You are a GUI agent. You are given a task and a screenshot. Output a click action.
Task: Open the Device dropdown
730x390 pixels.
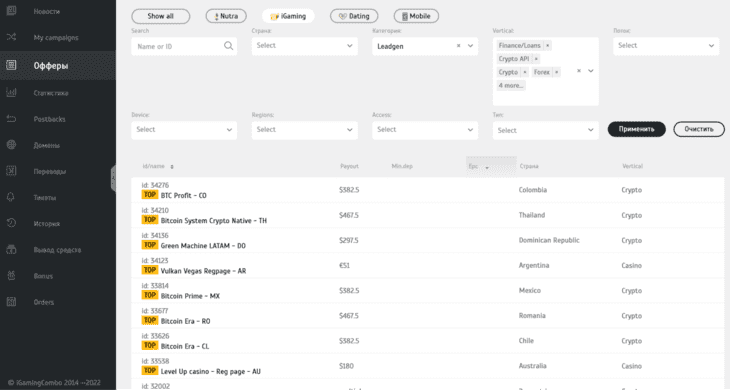click(x=184, y=130)
